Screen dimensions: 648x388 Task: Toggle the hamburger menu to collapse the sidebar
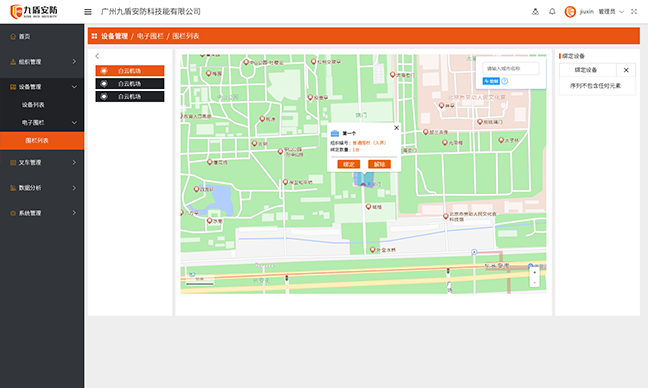tap(88, 12)
